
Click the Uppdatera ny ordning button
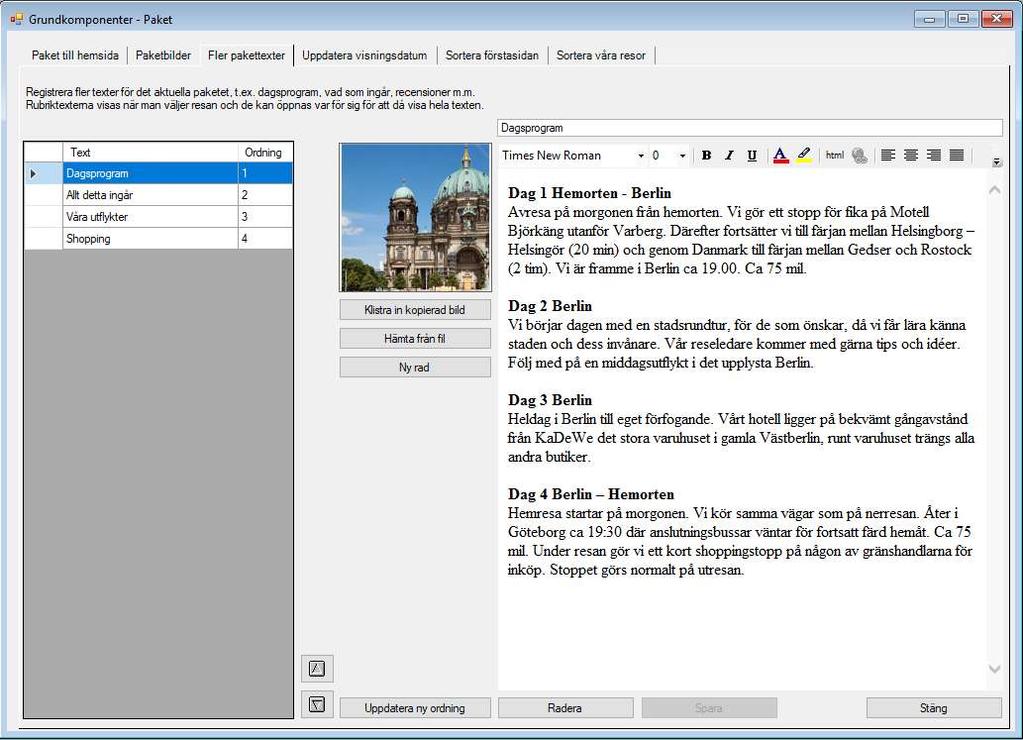pos(415,708)
